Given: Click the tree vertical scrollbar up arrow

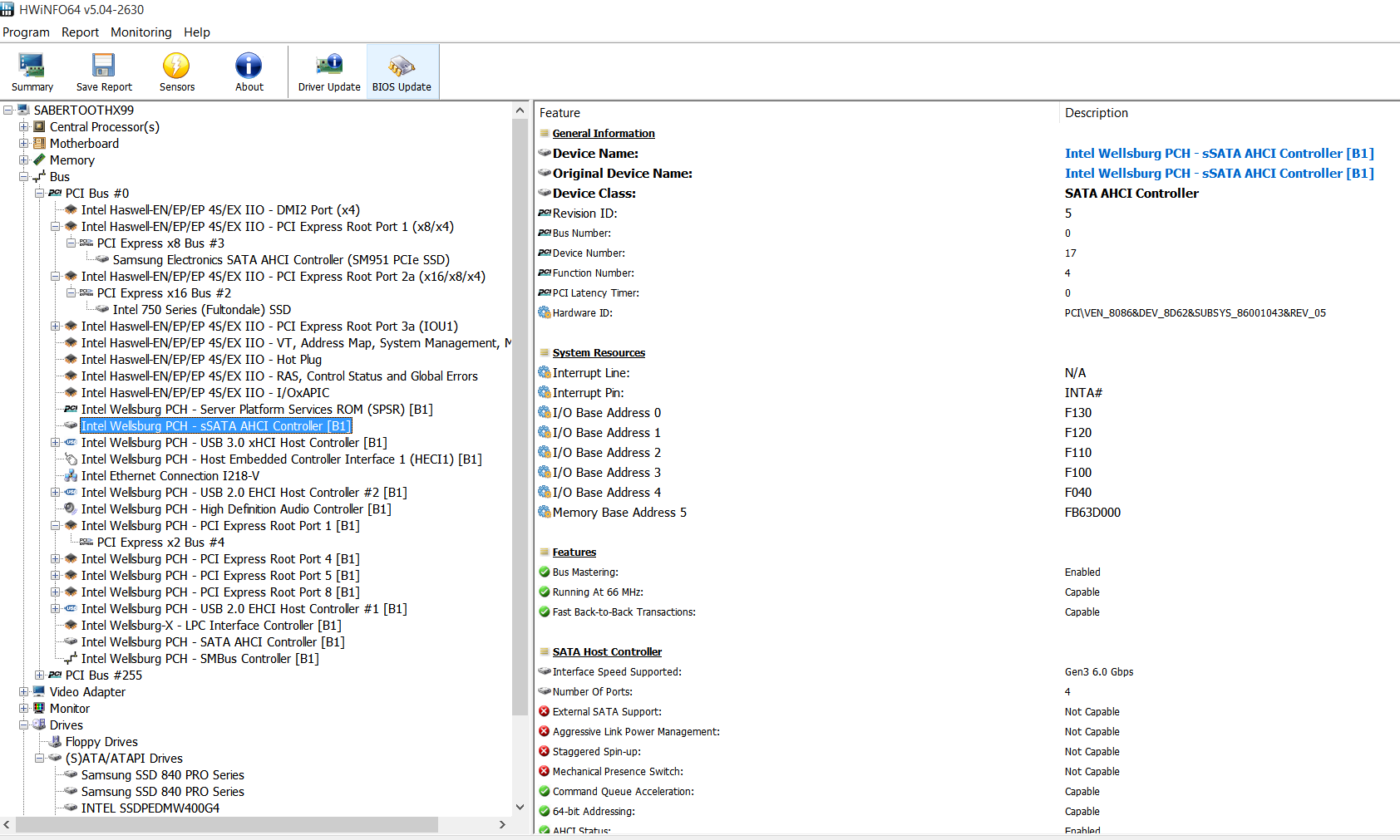Looking at the screenshot, I should coord(520,111).
